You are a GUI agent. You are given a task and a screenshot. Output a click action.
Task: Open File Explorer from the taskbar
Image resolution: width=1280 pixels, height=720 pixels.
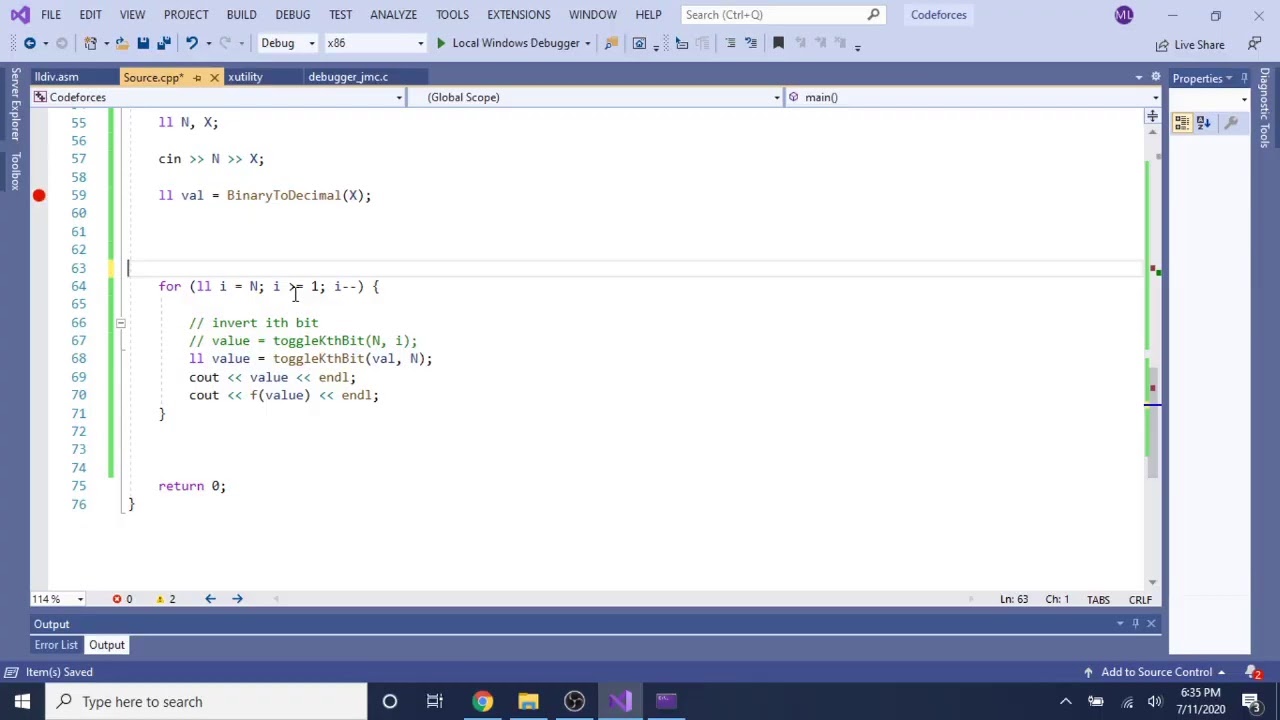coord(528,701)
